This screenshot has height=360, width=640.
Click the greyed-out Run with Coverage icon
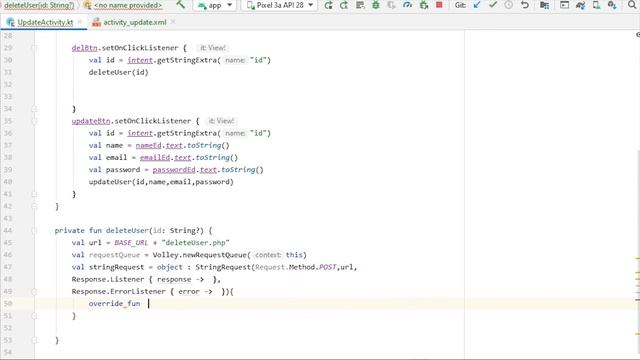point(391,5)
